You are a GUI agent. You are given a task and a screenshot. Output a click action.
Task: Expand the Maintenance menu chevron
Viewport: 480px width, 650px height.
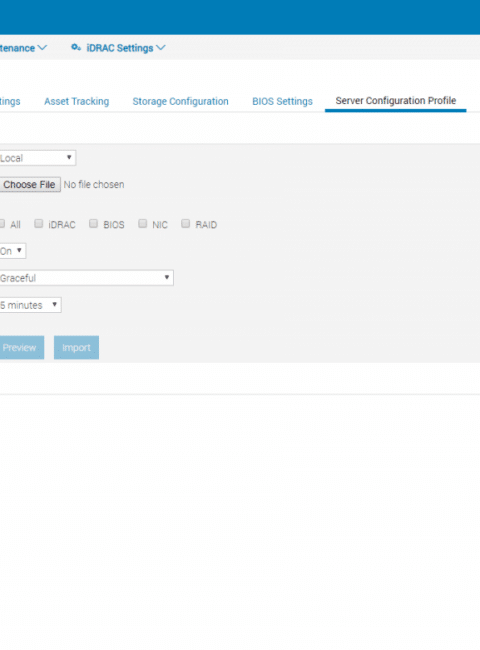(42, 48)
